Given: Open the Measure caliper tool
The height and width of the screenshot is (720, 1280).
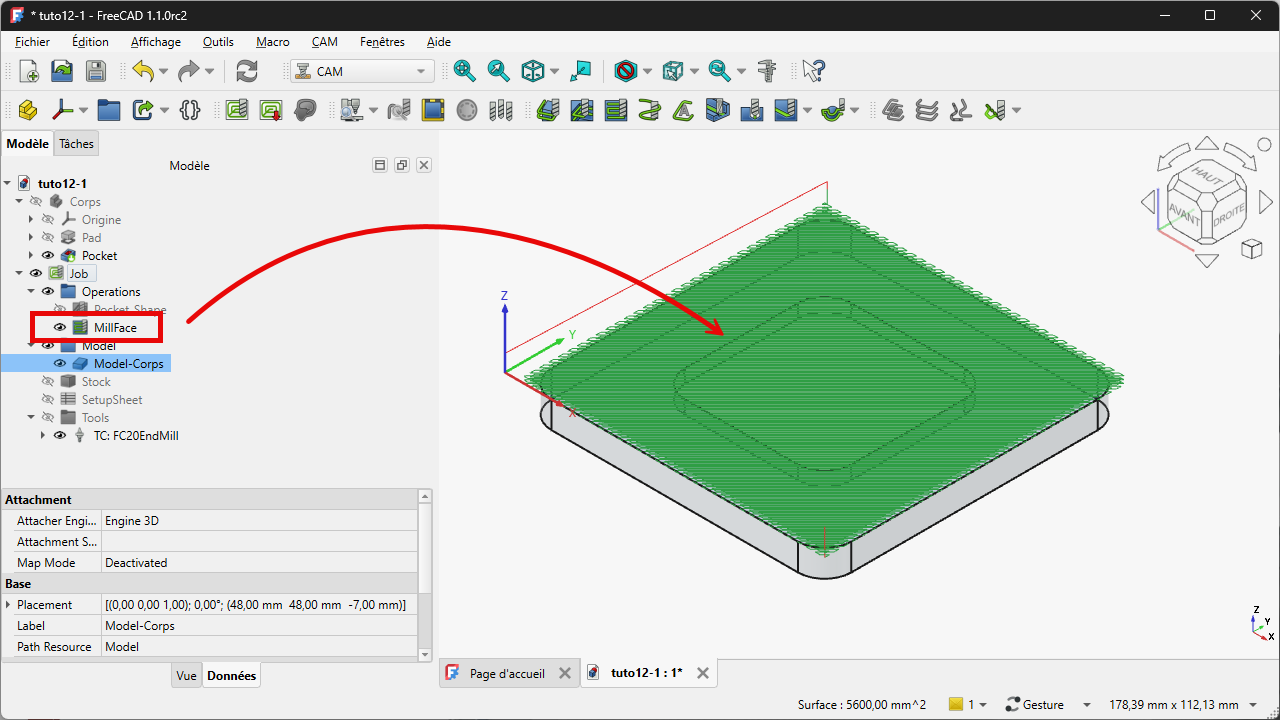Looking at the screenshot, I should (767, 71).
